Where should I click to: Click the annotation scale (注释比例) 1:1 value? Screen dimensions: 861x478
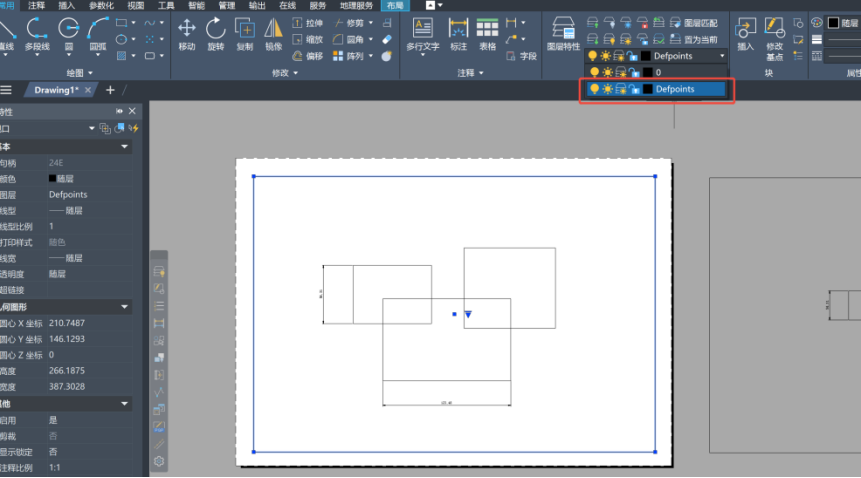click(x=55, y=468)
